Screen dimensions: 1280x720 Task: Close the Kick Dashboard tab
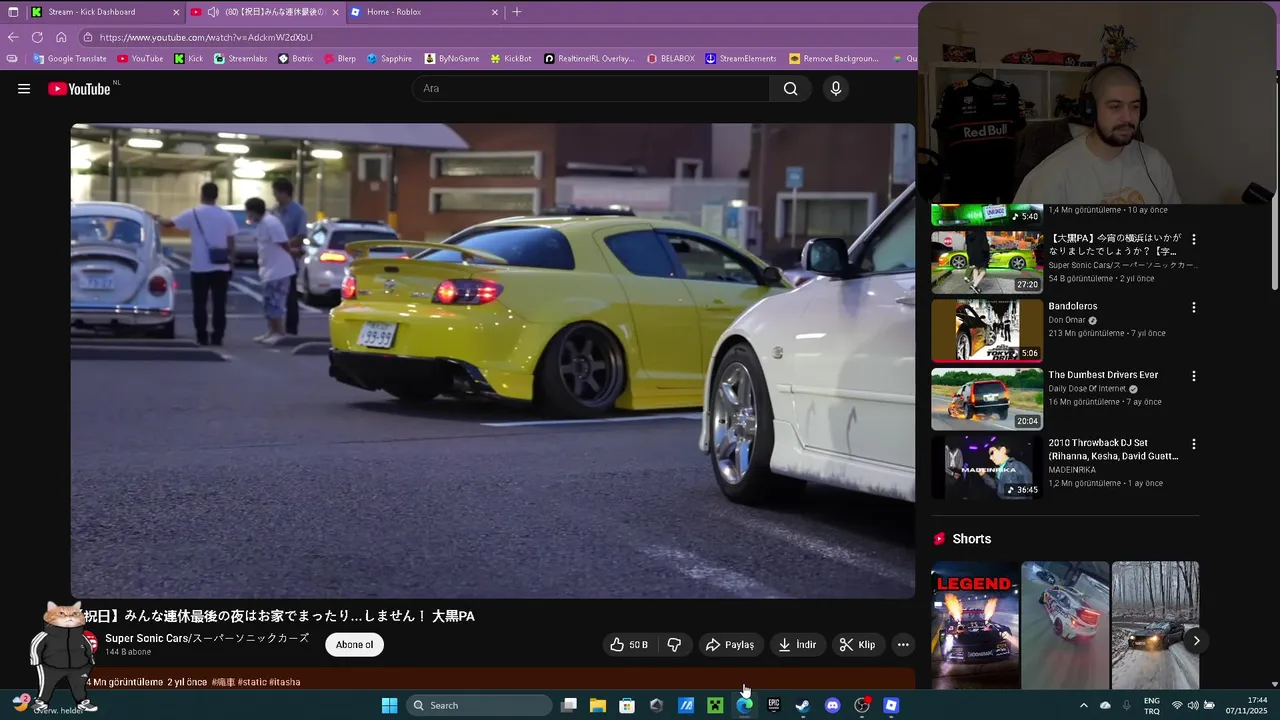176,12
